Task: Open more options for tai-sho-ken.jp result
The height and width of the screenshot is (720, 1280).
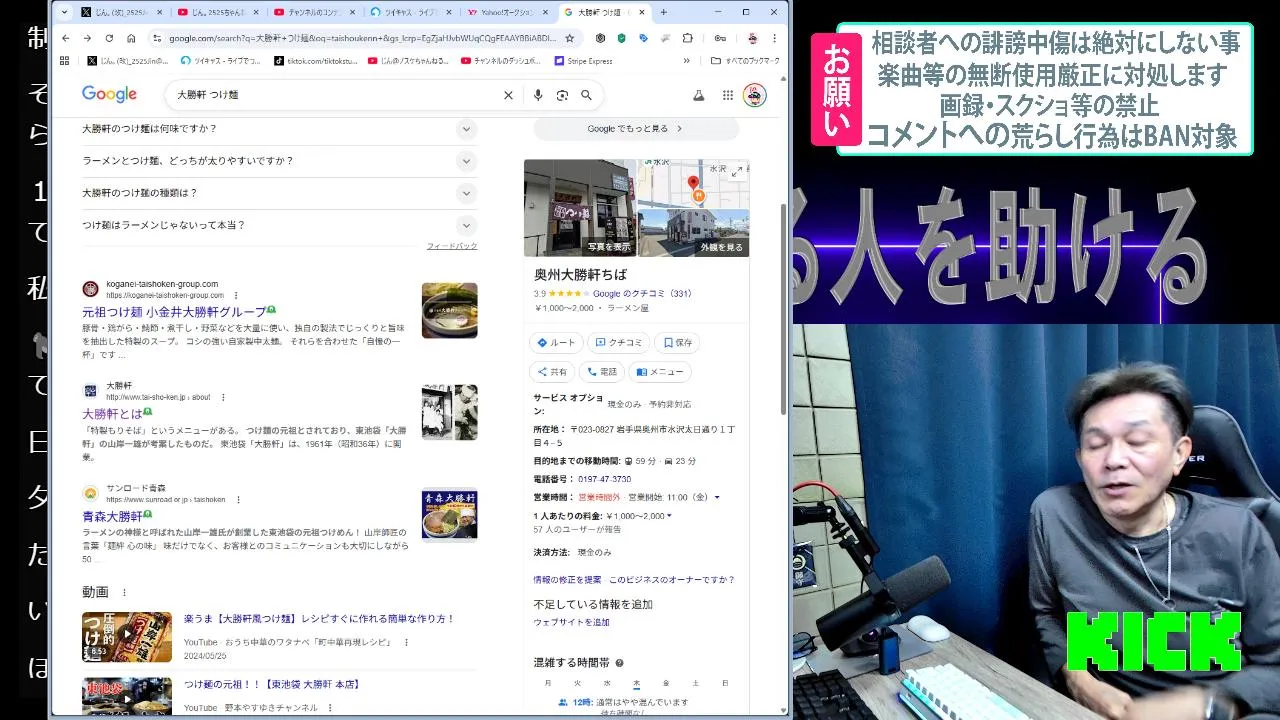Action: (223, 397)
